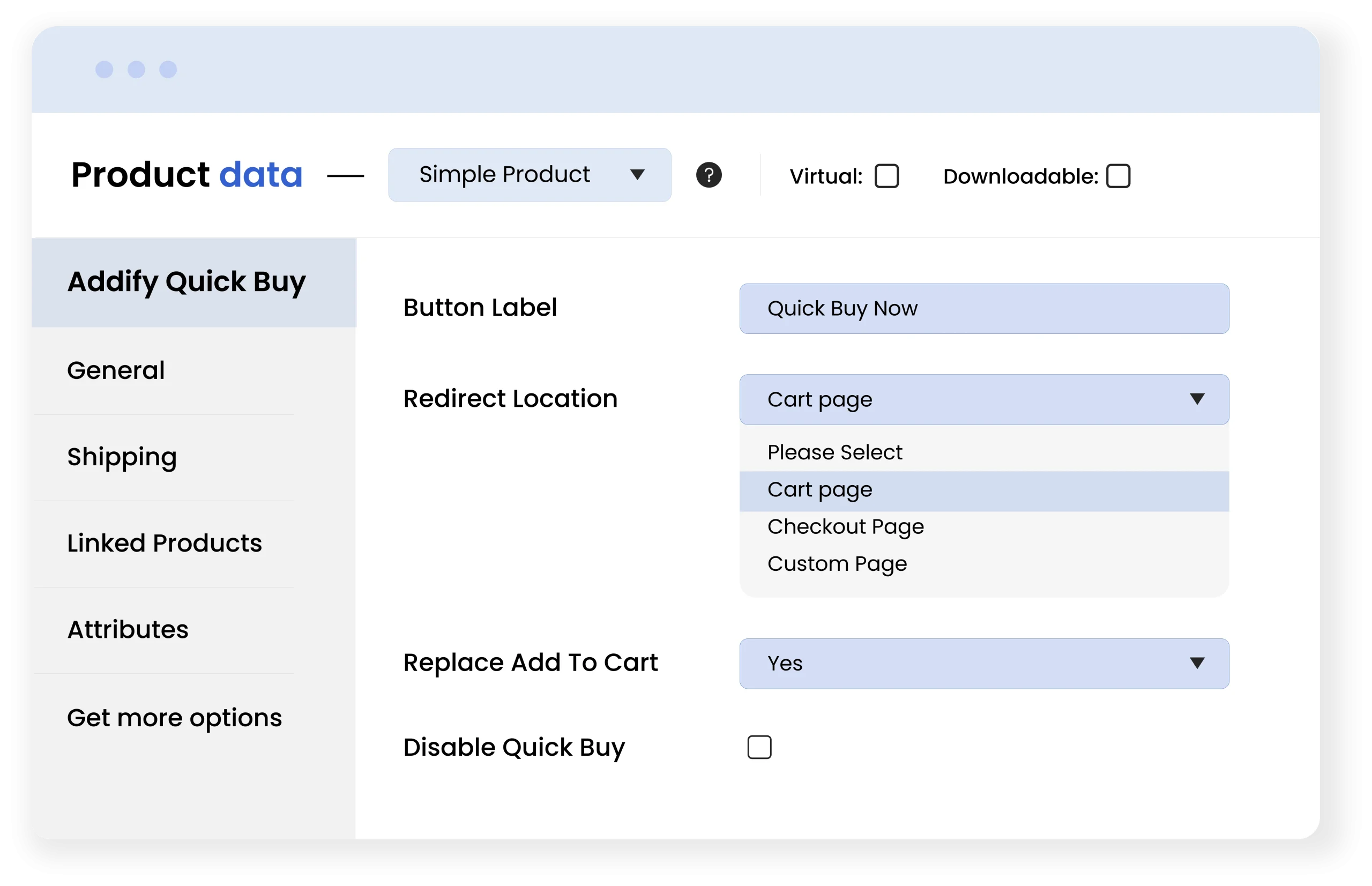Click the middle window dot in title bar

(x=136, y=70)
